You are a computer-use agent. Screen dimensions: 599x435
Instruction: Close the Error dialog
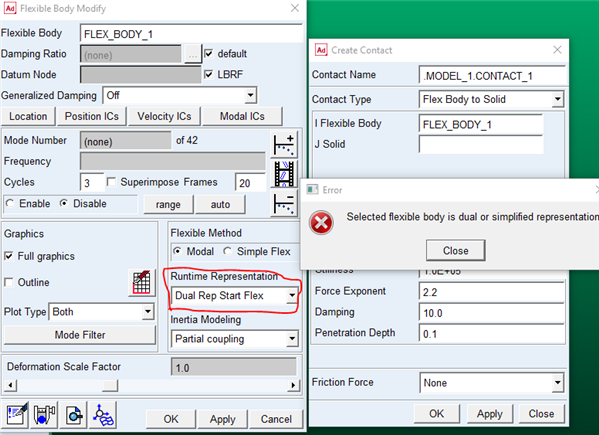[455, 251]
